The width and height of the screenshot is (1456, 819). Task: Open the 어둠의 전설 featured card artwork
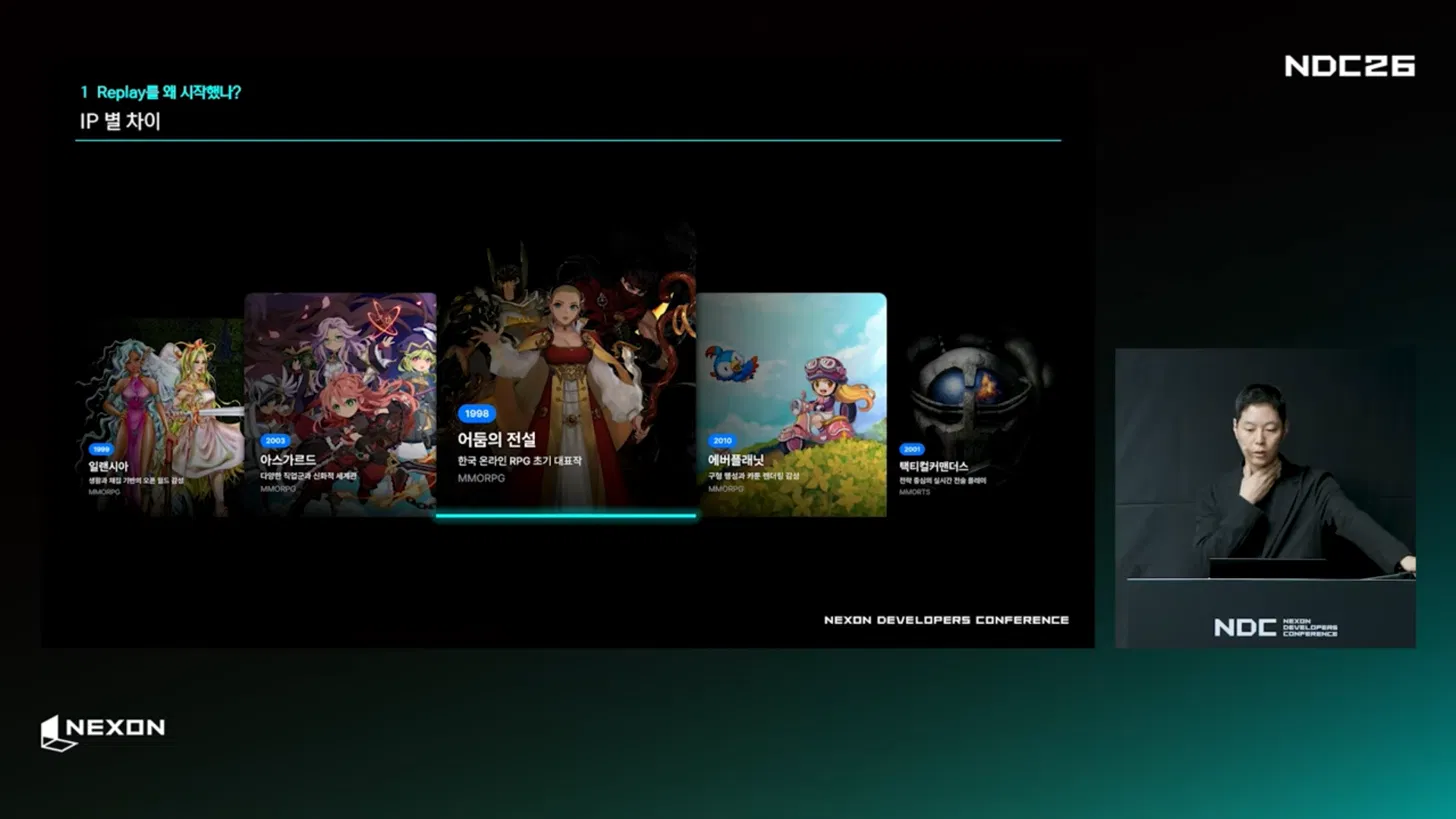point(566,367)
